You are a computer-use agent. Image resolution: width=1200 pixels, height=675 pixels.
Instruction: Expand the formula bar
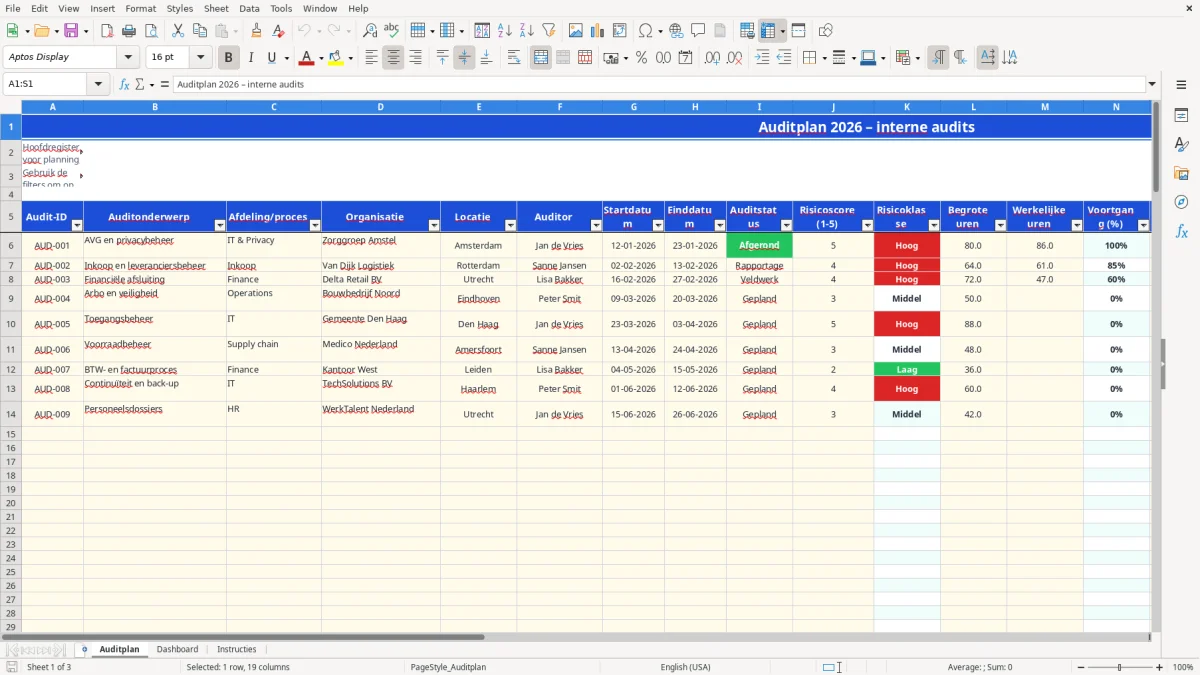1152,84
